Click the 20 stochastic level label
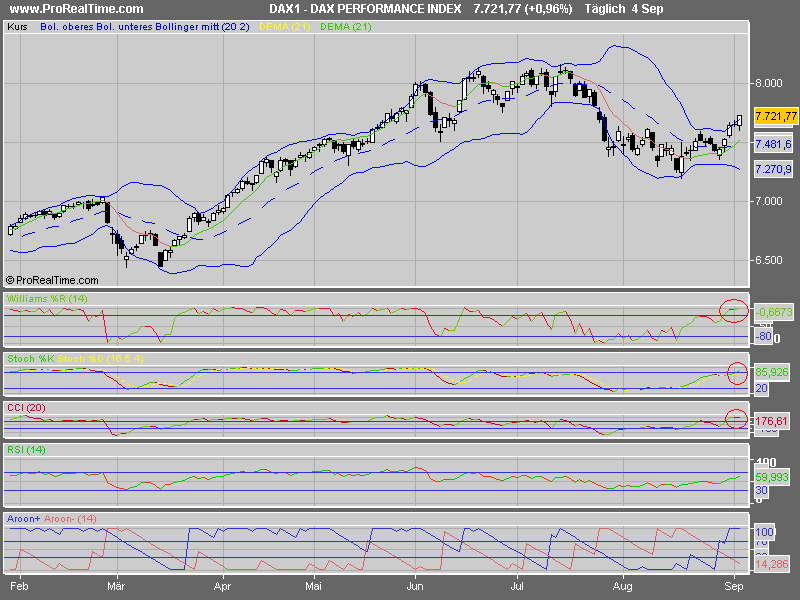Image resolution: width=800 pixels, height=600 pixels. (761, 388)
